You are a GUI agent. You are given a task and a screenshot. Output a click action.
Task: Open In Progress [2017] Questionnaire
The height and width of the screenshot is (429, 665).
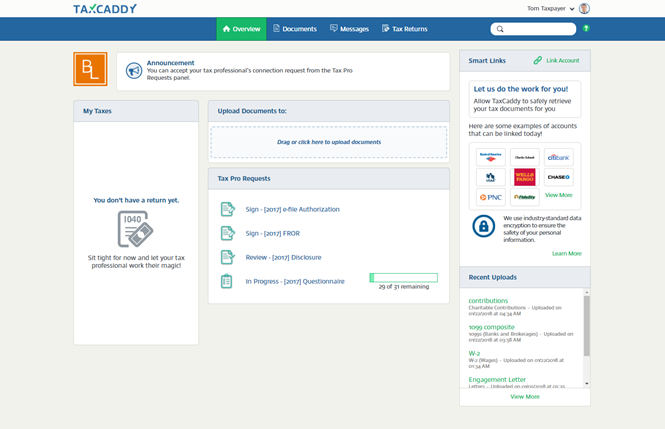(295, 281)
